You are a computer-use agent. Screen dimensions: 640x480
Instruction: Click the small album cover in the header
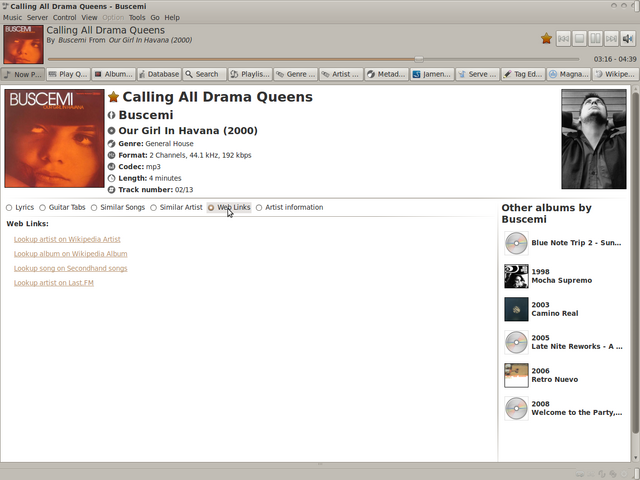pos(23,44)
